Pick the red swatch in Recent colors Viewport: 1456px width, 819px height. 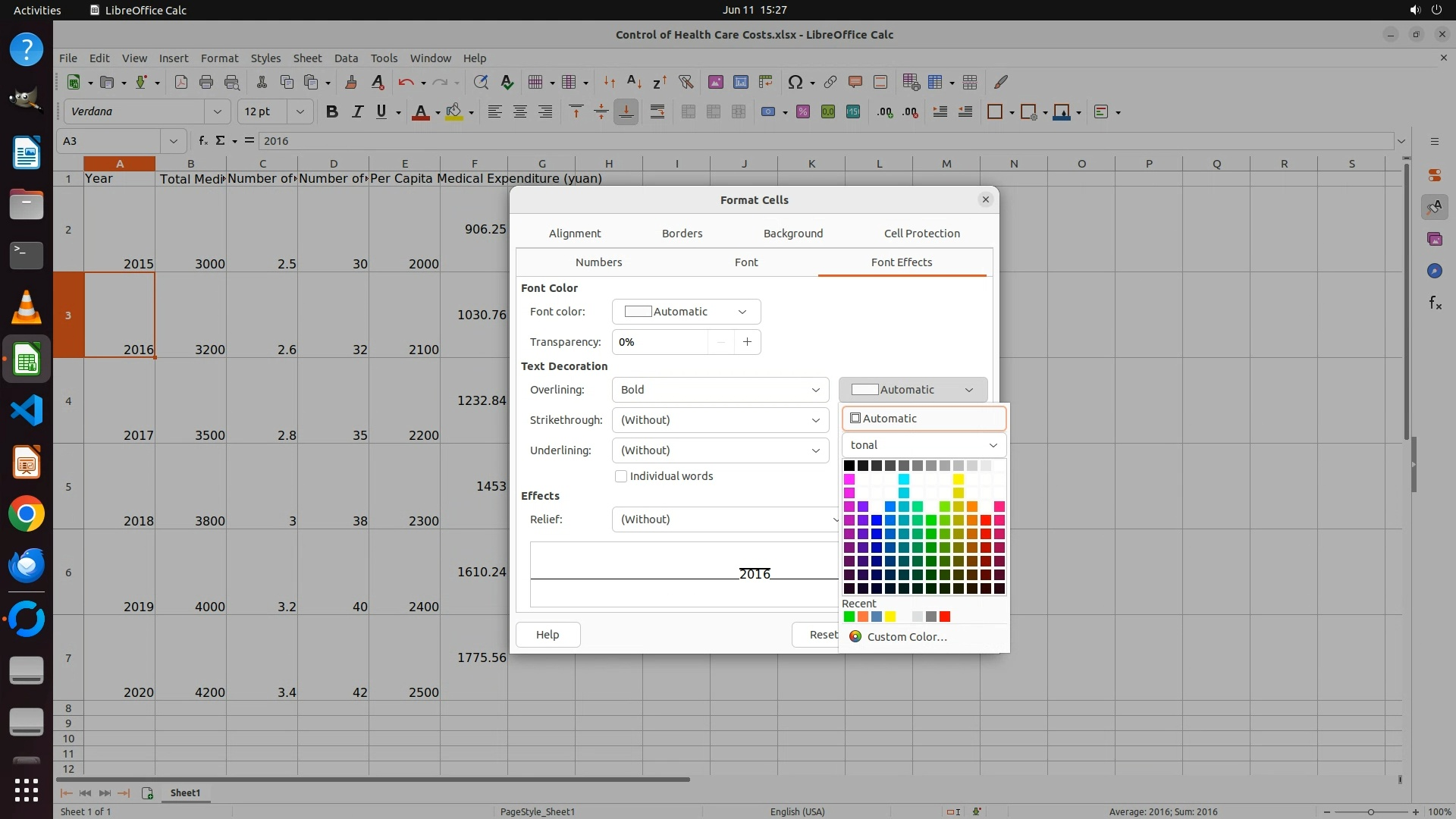[945, 617]
